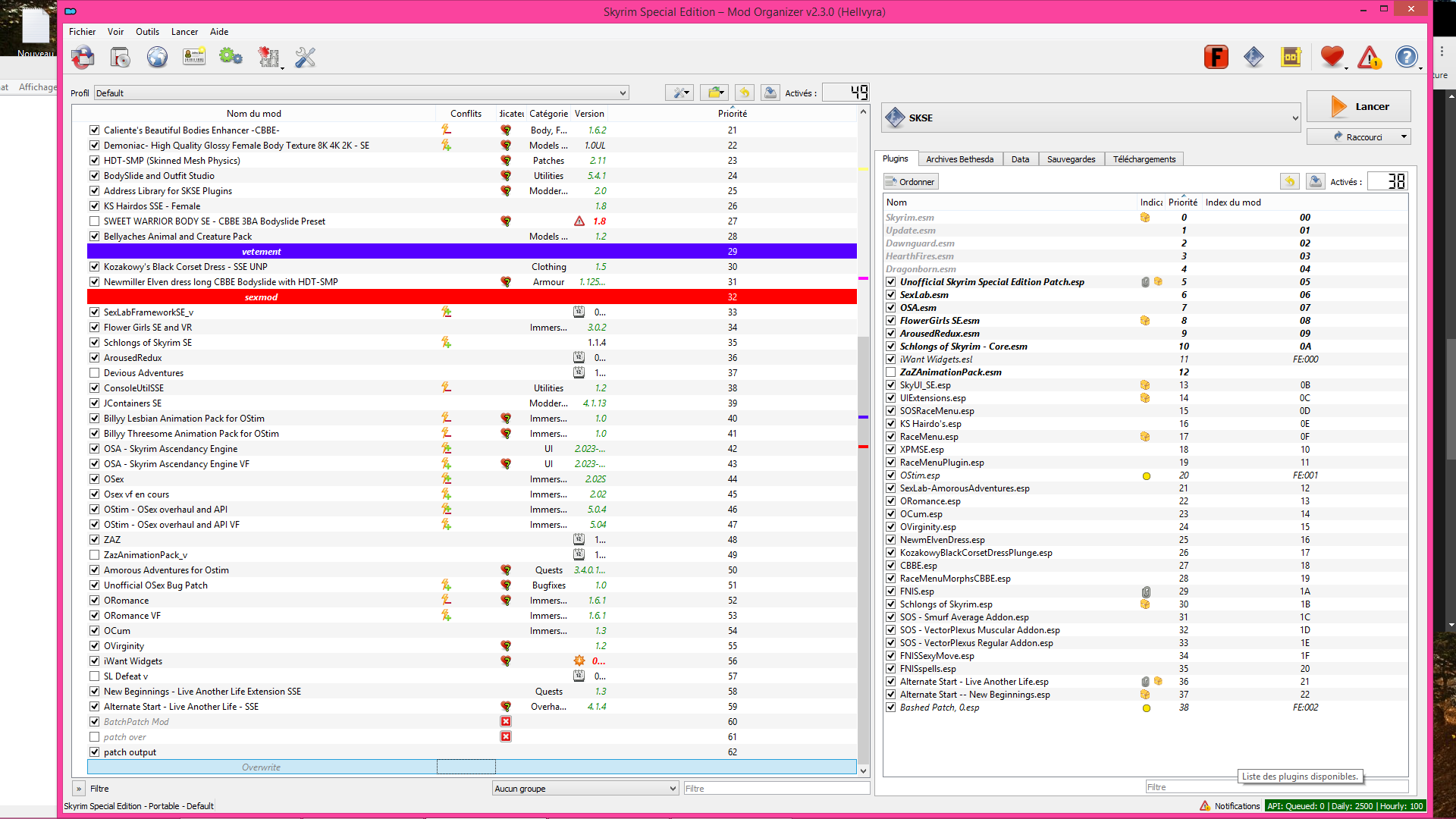Image resolution: width=1456 pixels, height=819 pixels.
Task: Click the conflict icon on SexLabFrameworkSE_v row
Action: (447, 312)
